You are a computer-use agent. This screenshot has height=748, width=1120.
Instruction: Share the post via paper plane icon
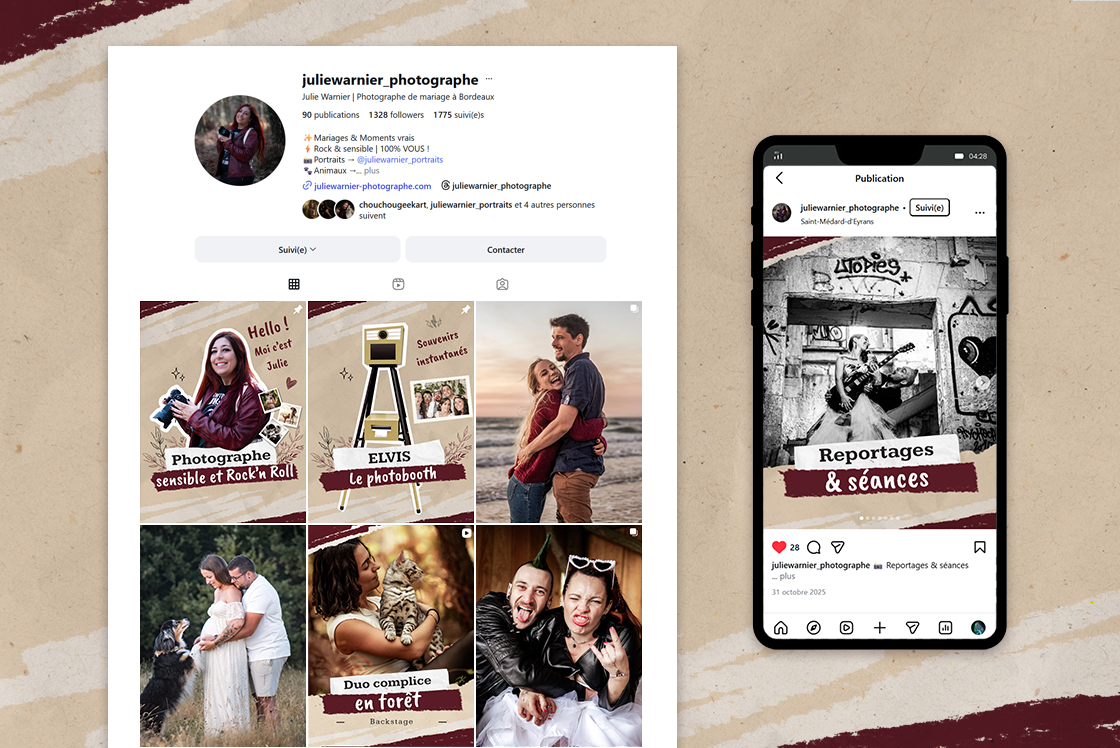838,547
